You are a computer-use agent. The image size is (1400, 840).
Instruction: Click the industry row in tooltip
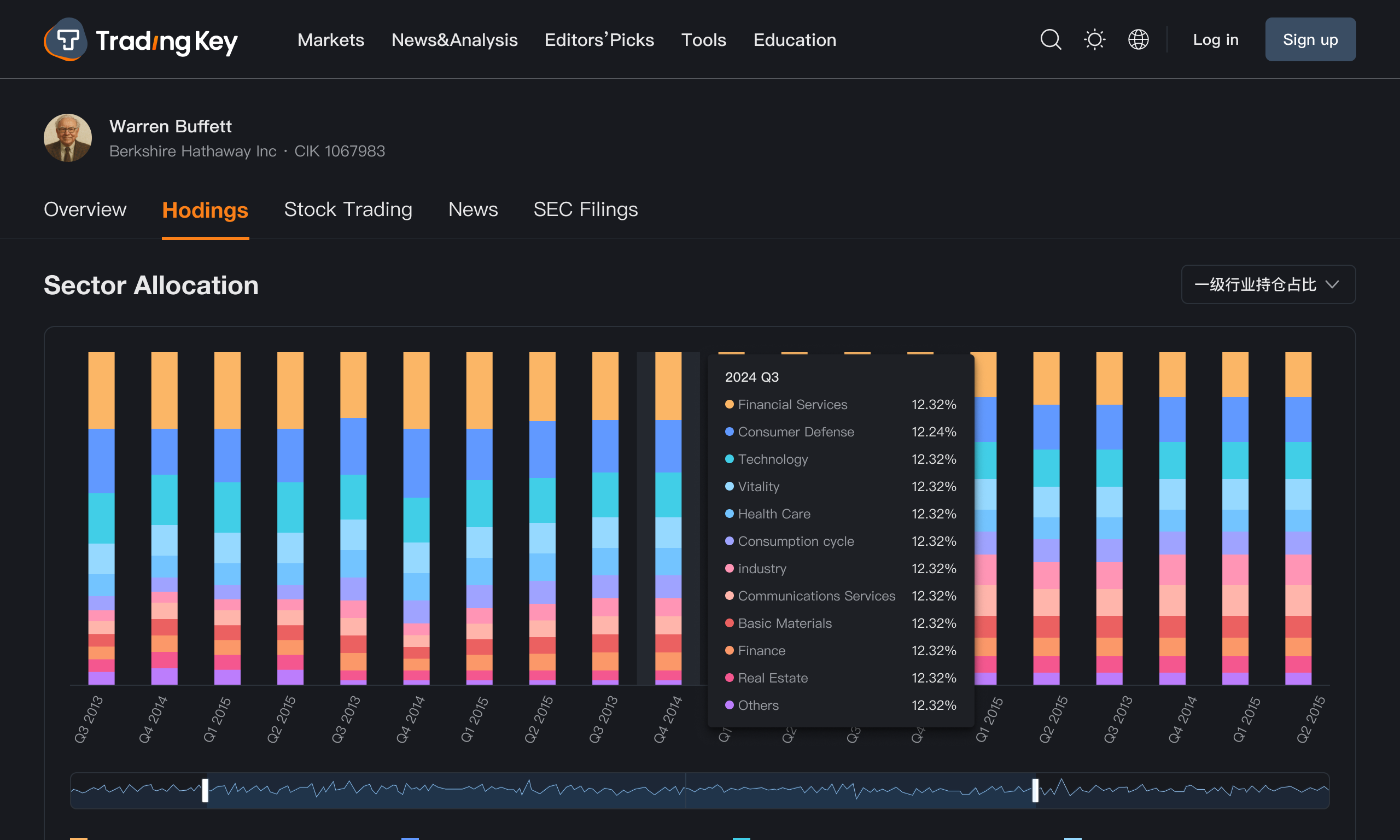[841, 568]
